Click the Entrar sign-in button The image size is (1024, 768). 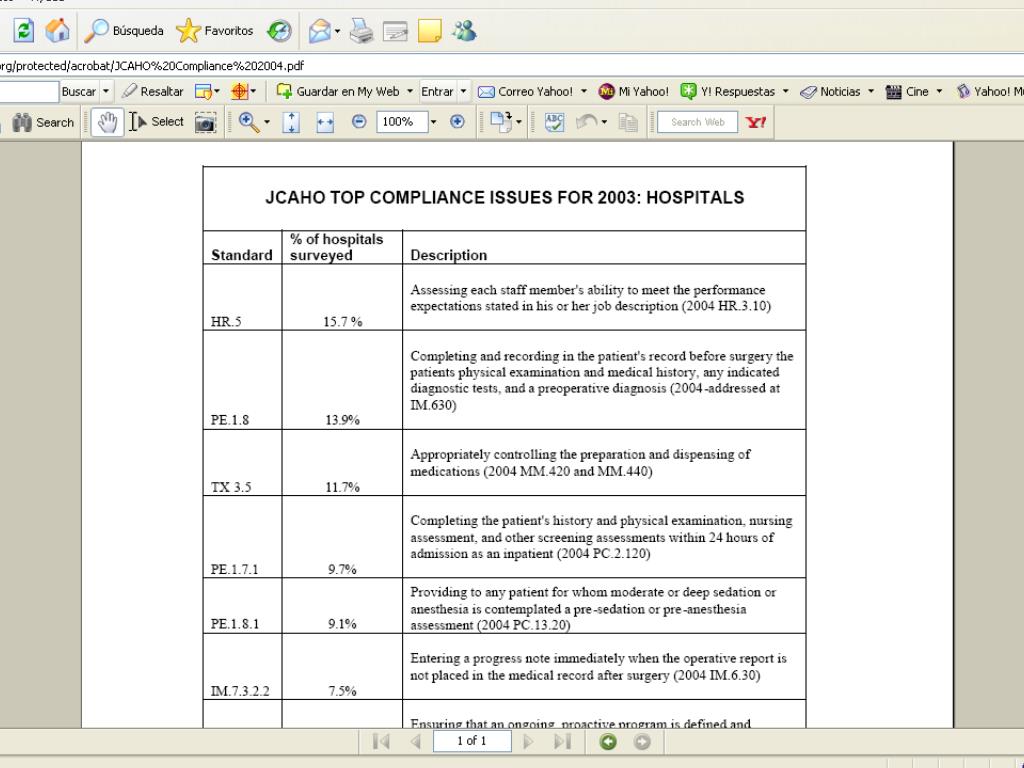[437, 91]
